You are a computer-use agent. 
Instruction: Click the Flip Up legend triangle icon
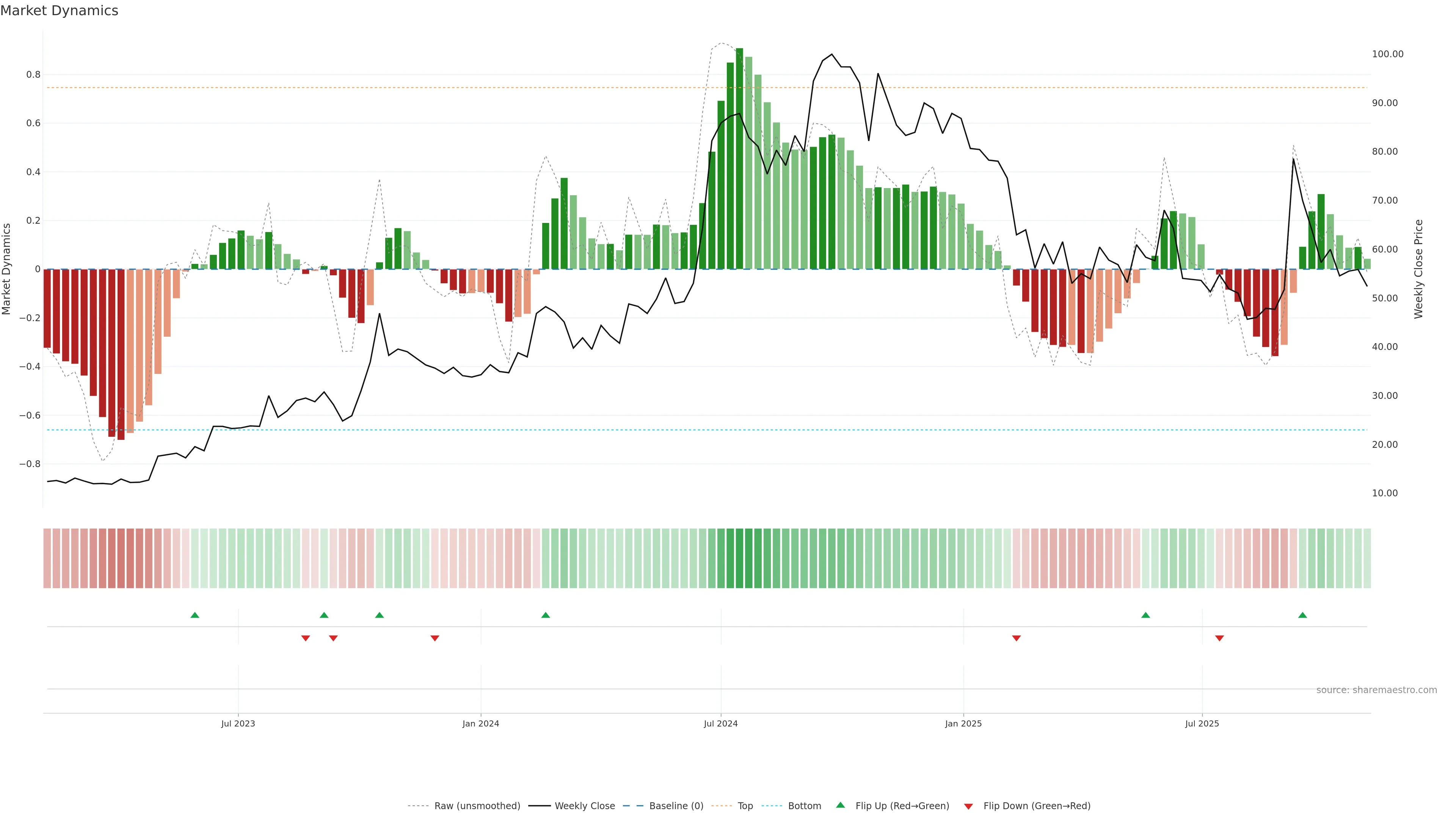[841, 805]
